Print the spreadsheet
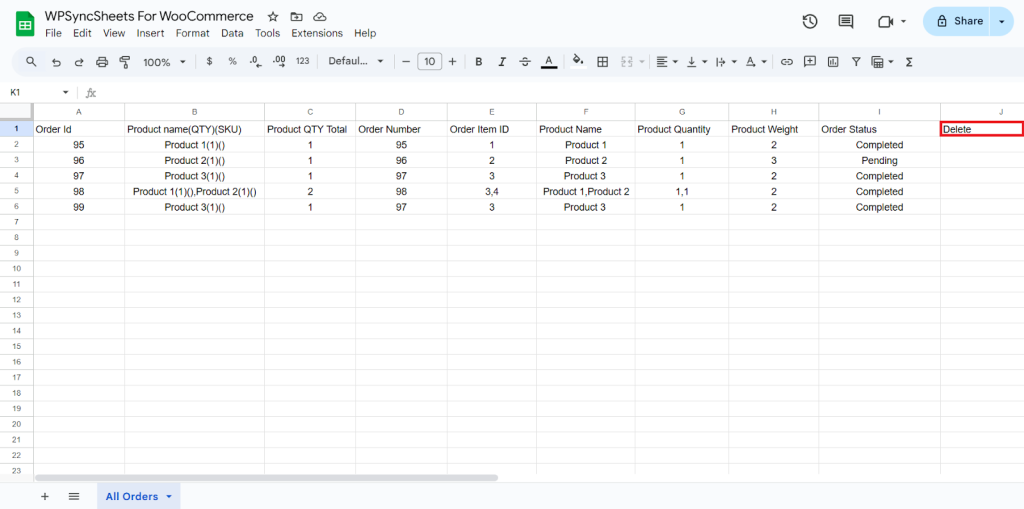 click(102, 62)
